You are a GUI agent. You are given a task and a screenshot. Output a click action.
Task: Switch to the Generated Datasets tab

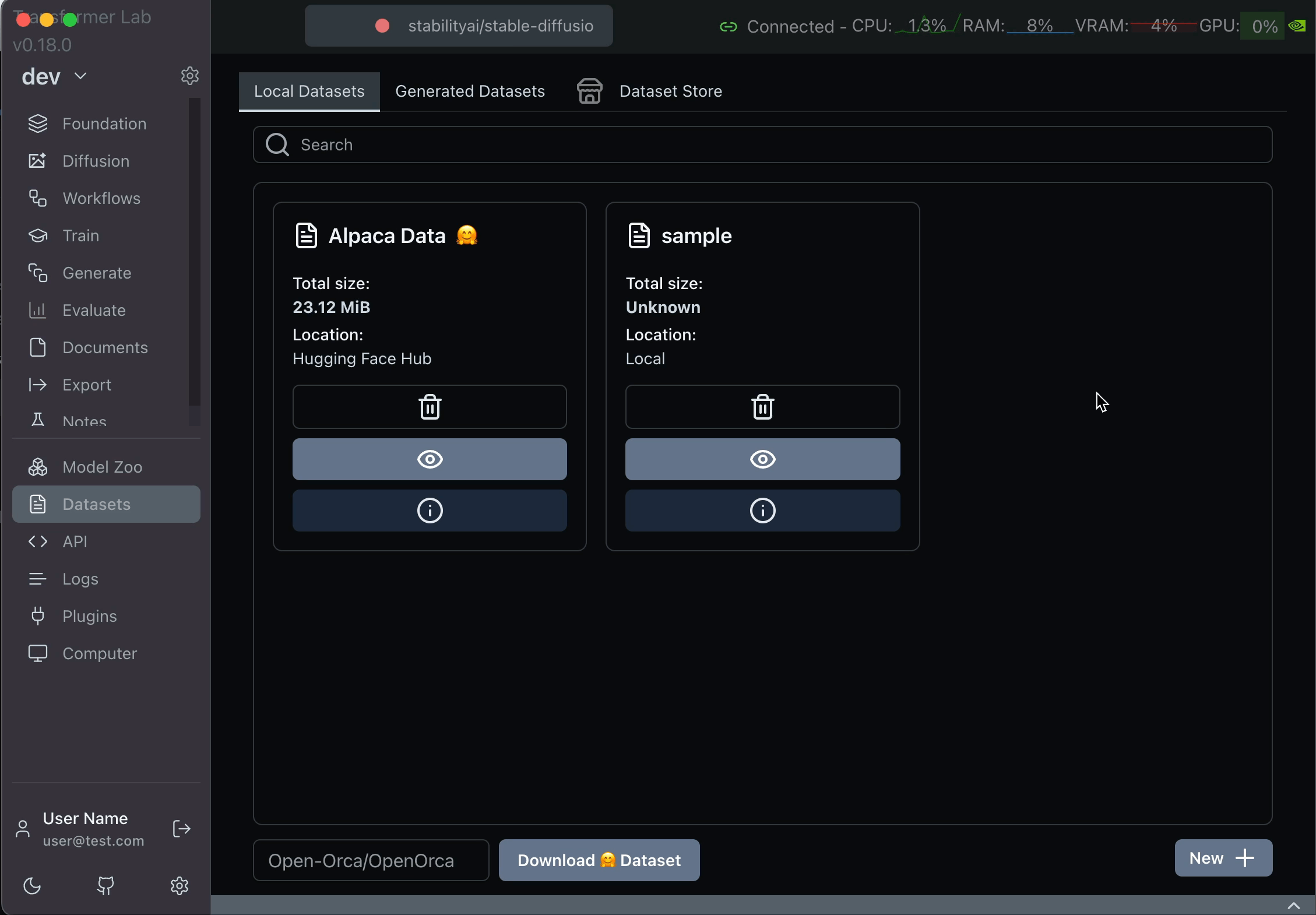click(x=470, y=91)
